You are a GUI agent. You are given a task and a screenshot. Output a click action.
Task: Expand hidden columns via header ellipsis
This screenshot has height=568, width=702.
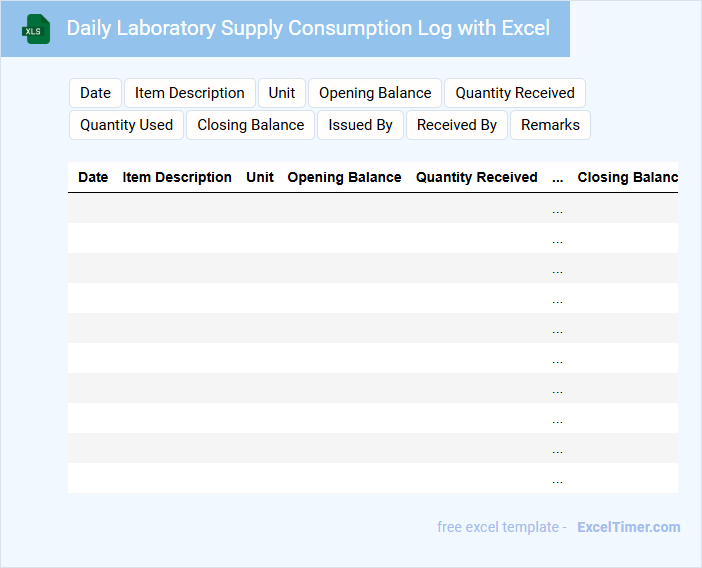(x=557, y=177)
